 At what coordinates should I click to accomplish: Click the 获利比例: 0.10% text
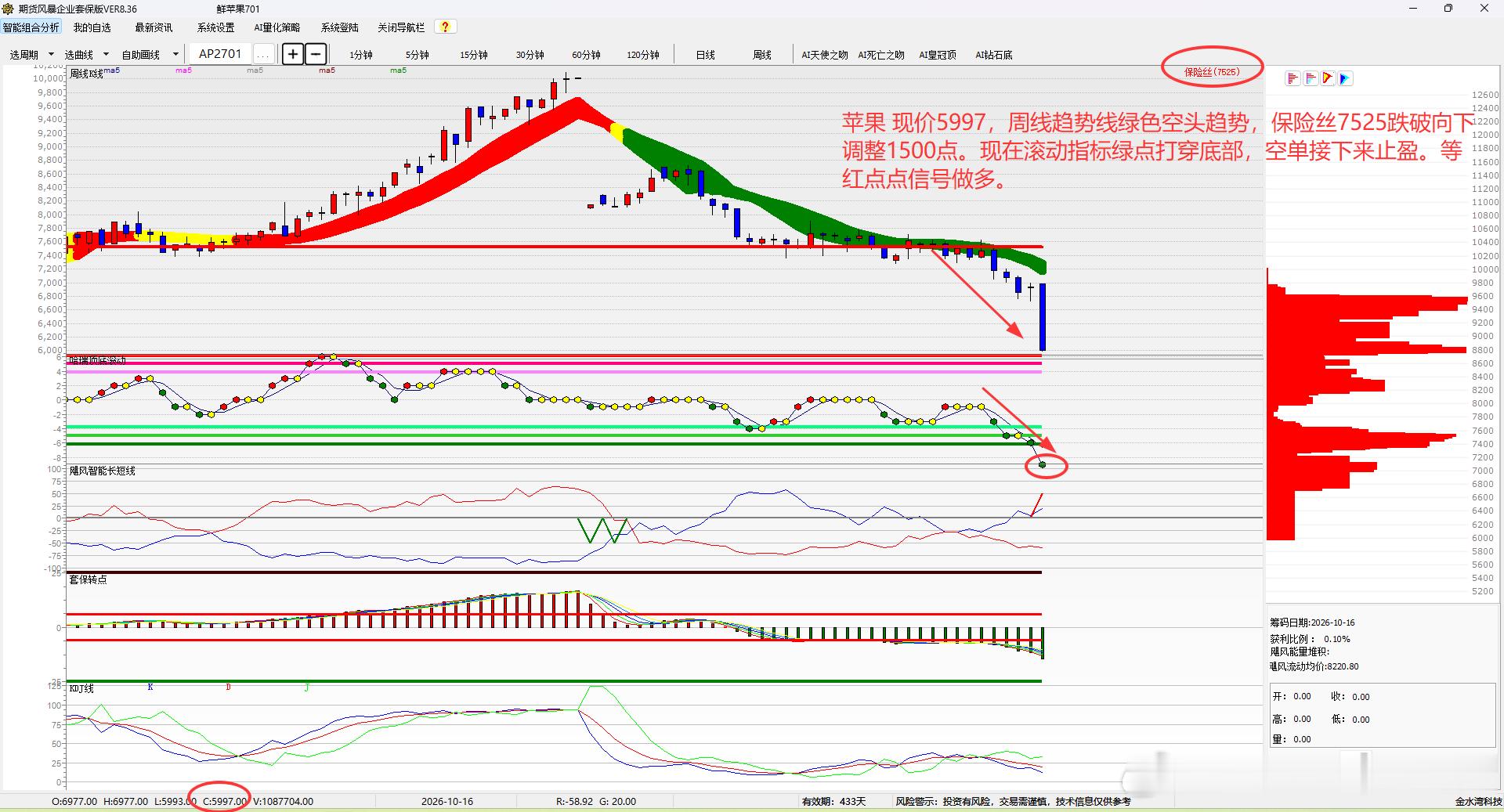coord(1311,640)
